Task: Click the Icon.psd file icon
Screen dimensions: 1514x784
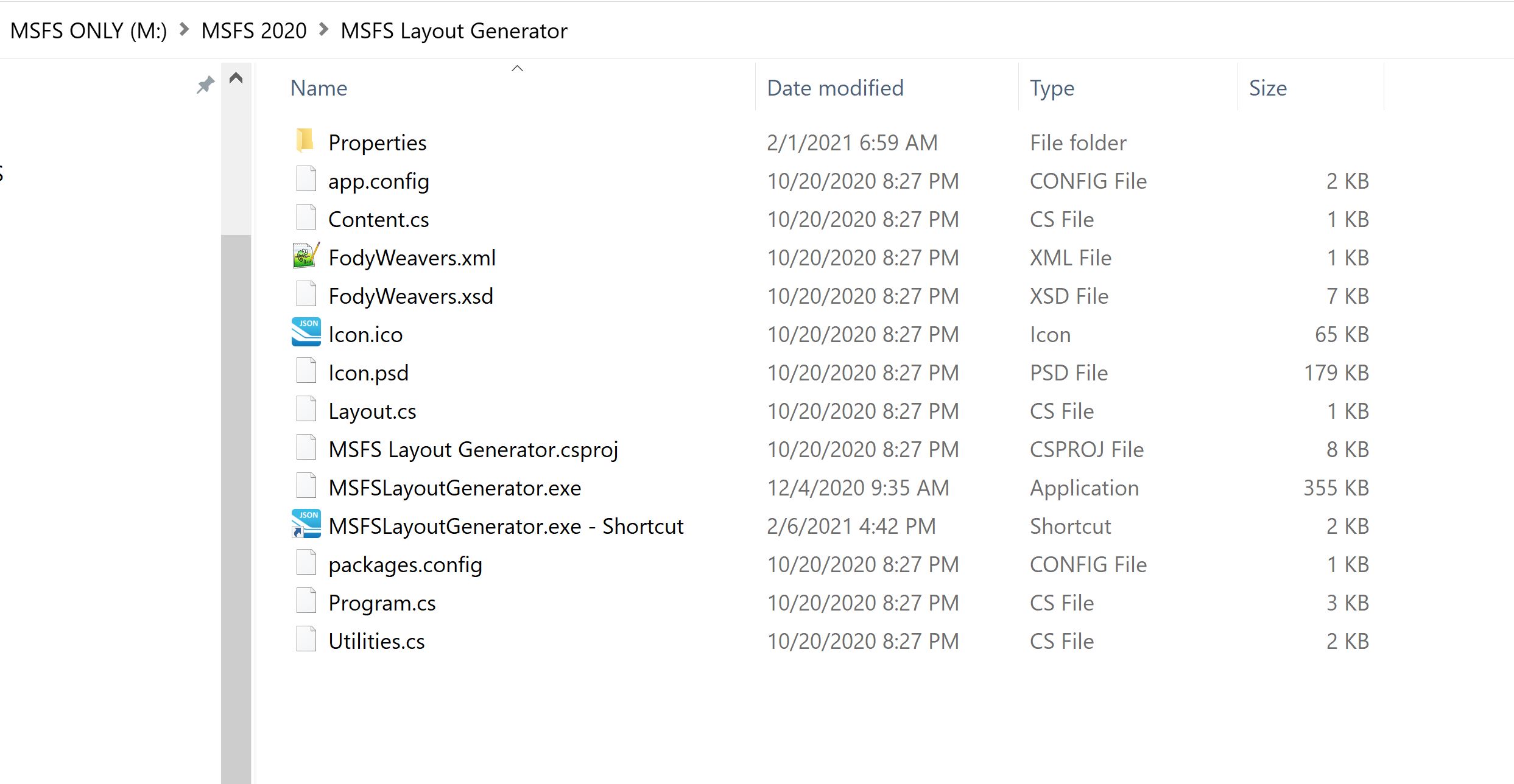Action: coord(306,371)
